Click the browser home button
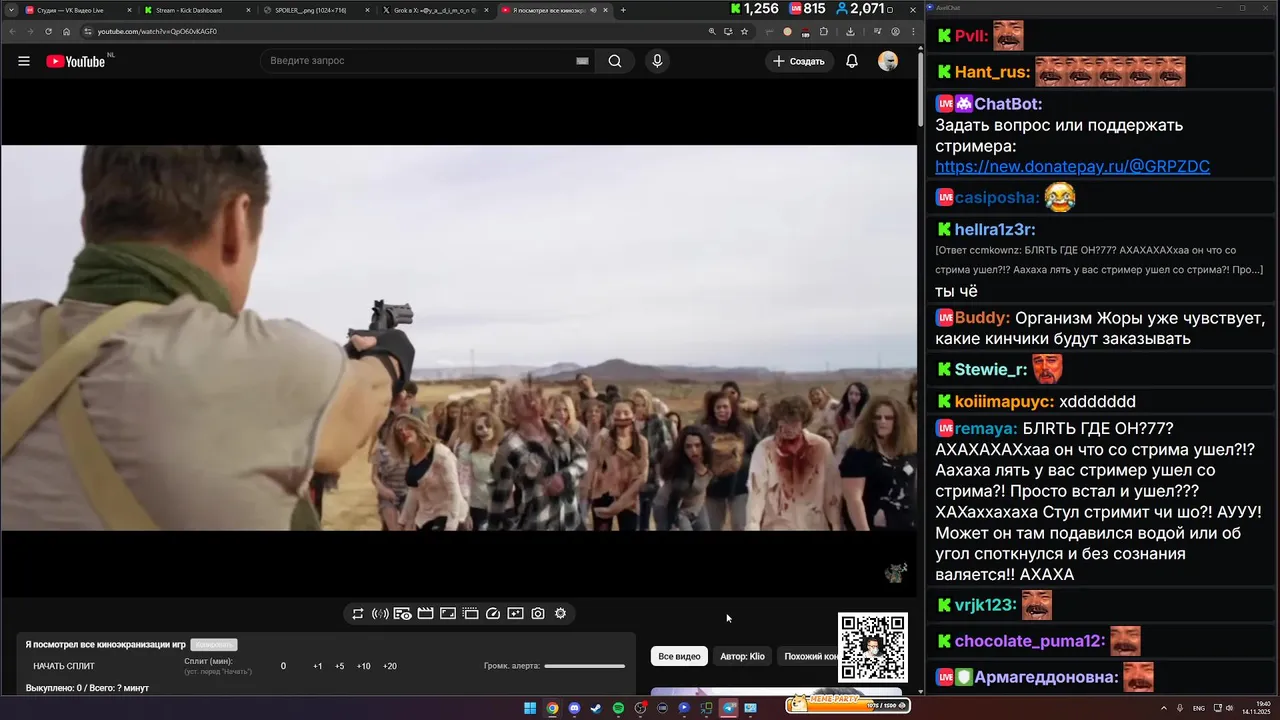The height and width of the screenshot is (720, 1280). (67, 31)
